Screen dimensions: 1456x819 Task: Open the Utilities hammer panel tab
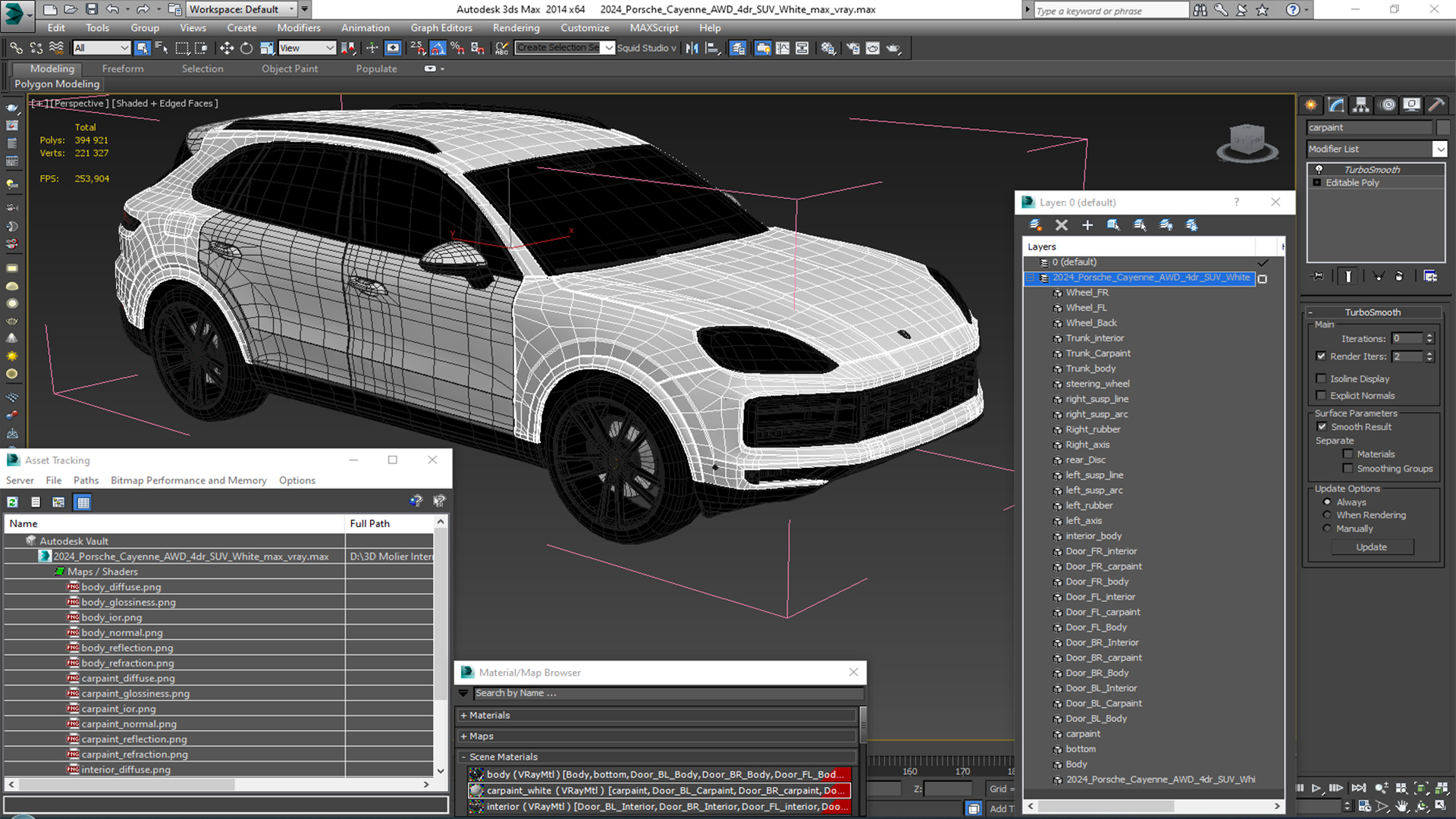coord(1436,105)
